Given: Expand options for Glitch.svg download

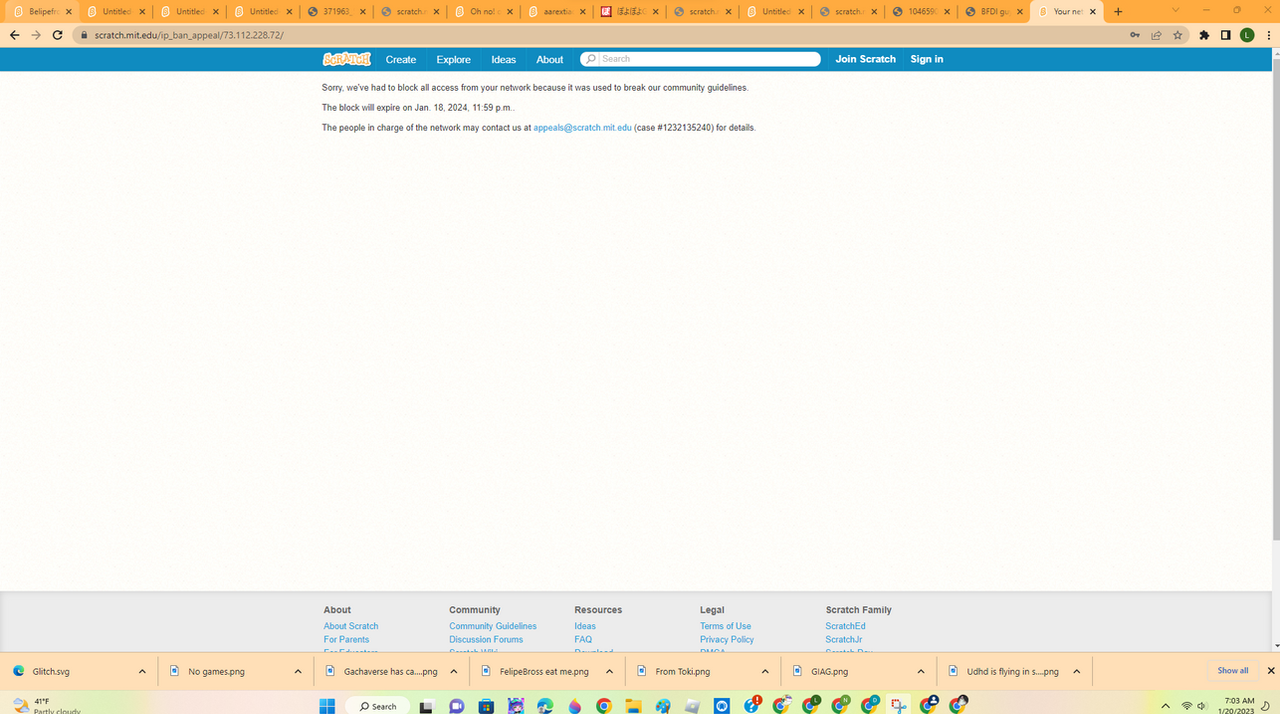Looking at the screenshot, I should click(x=142, y=672).
